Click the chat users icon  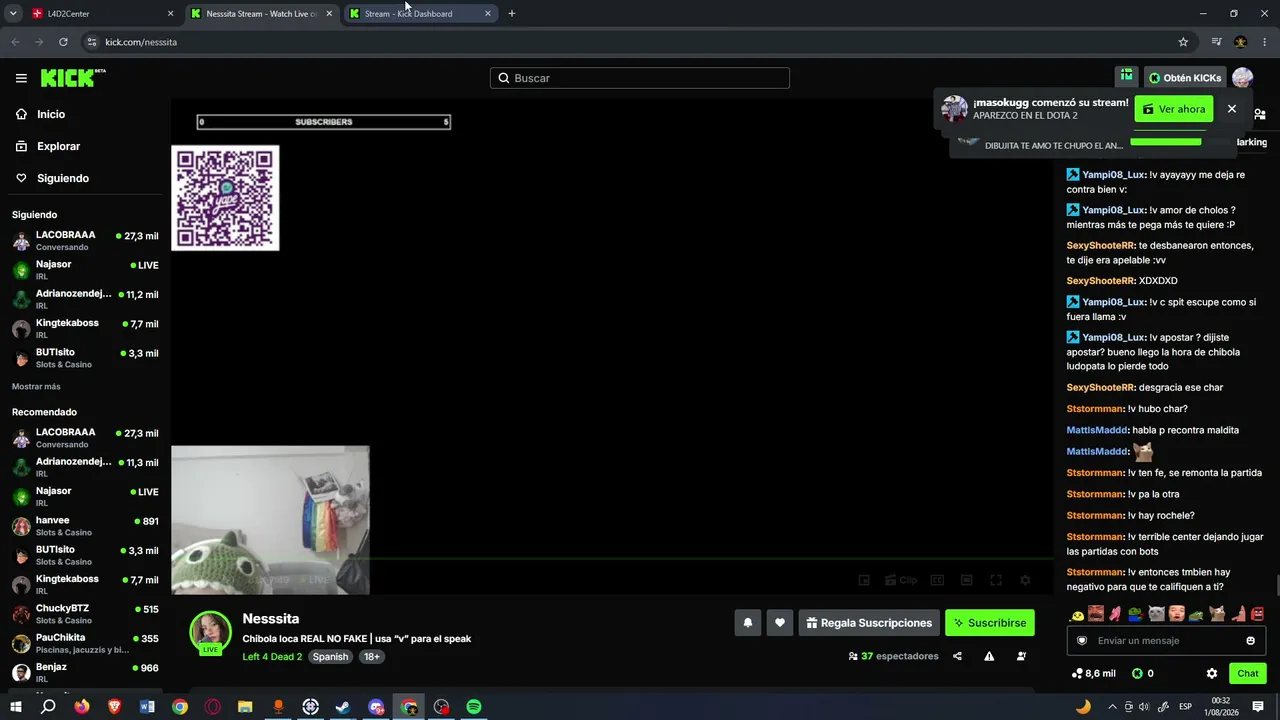coord(1259,115)
